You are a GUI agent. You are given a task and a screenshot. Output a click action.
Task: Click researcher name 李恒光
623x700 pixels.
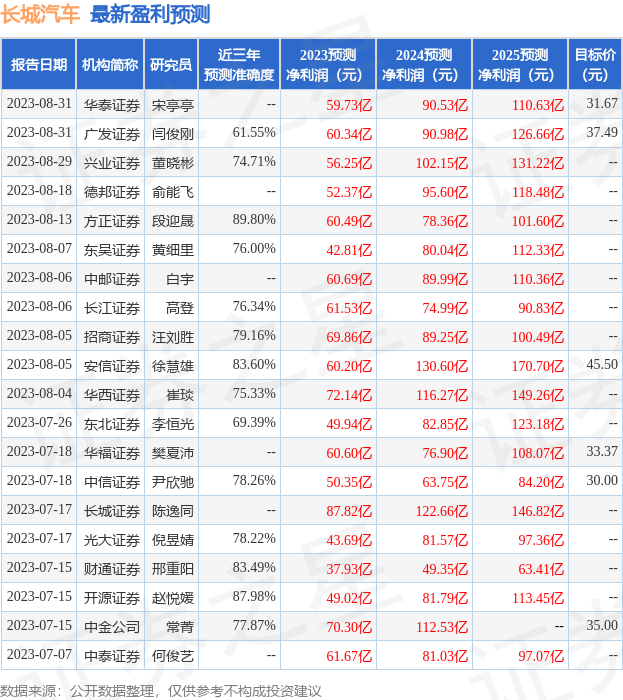point(173,424)
